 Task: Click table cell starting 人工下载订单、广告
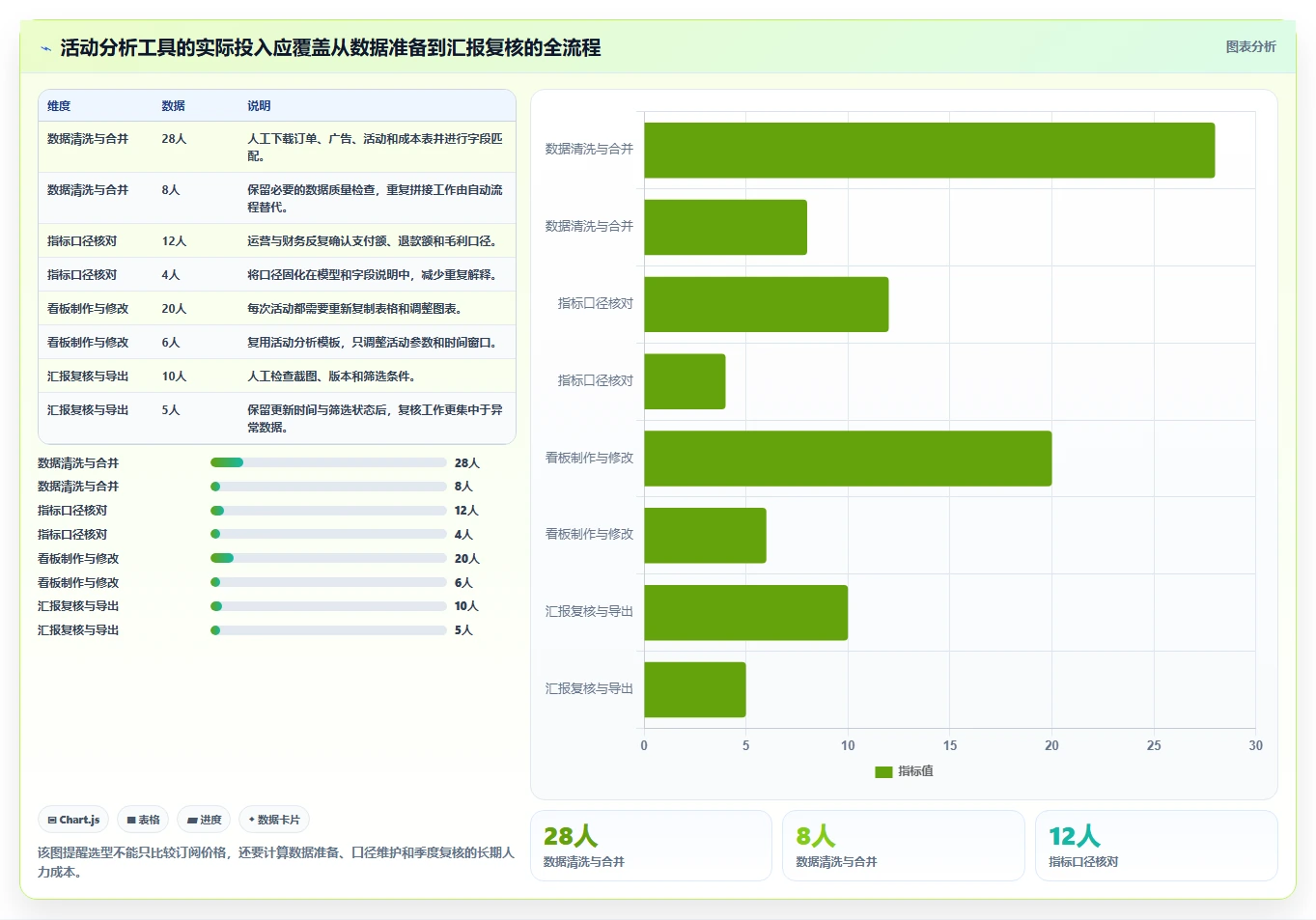(x=376, y=147)
